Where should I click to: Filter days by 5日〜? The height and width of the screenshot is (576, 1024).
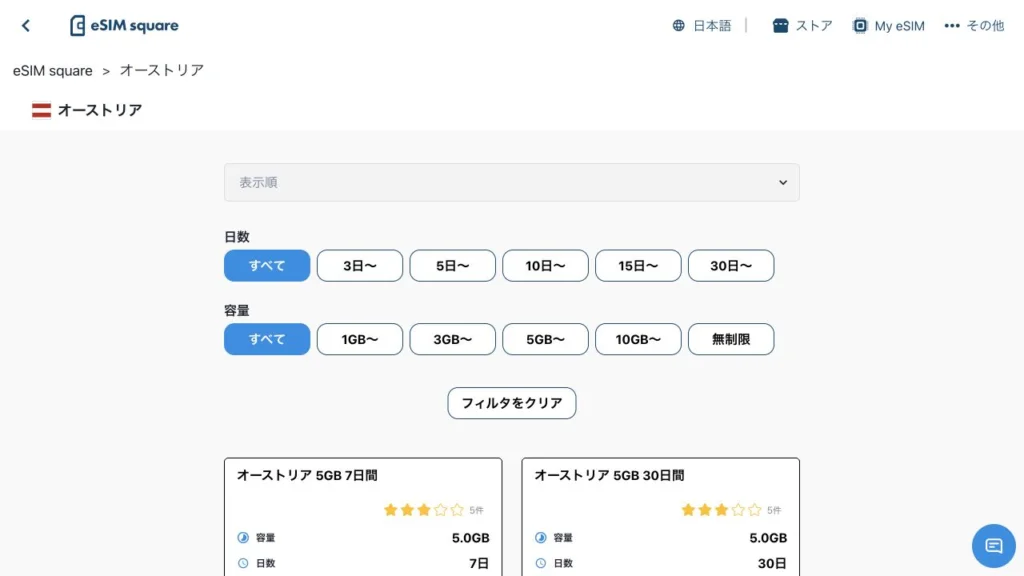tap(453, 266)
